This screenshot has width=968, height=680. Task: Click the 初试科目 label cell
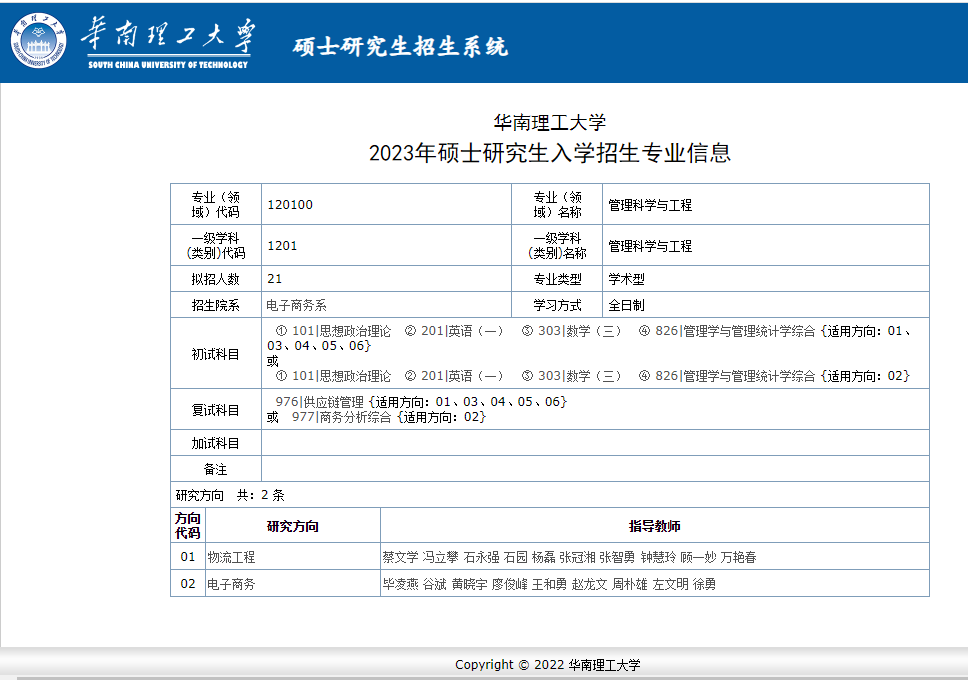(x=215, y=353)
